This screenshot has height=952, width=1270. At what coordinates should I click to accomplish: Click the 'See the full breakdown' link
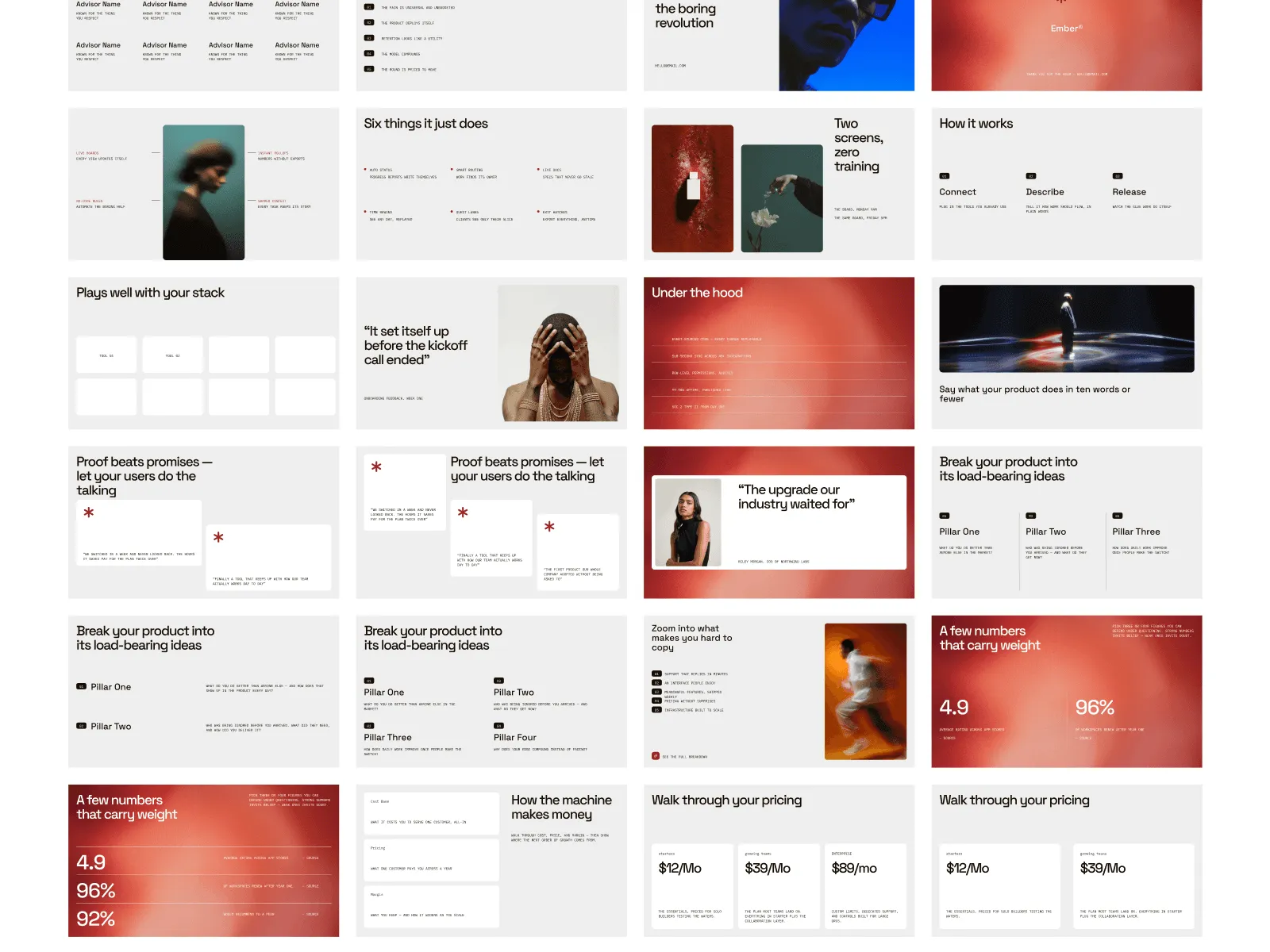679,756
